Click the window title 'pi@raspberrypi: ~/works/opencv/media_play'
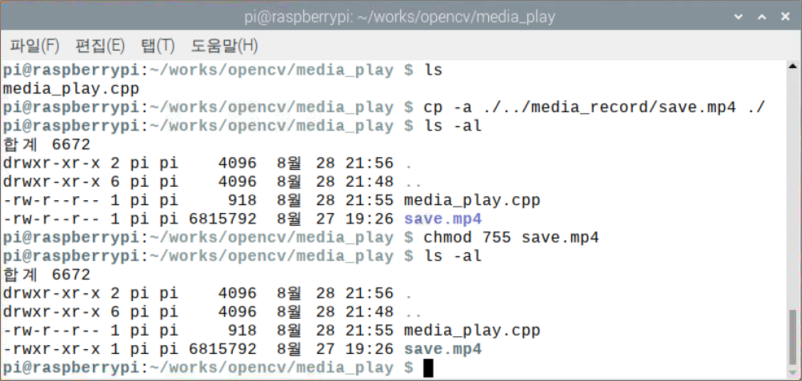The width and height of the screenshot is (802, 381). (399, 17)
